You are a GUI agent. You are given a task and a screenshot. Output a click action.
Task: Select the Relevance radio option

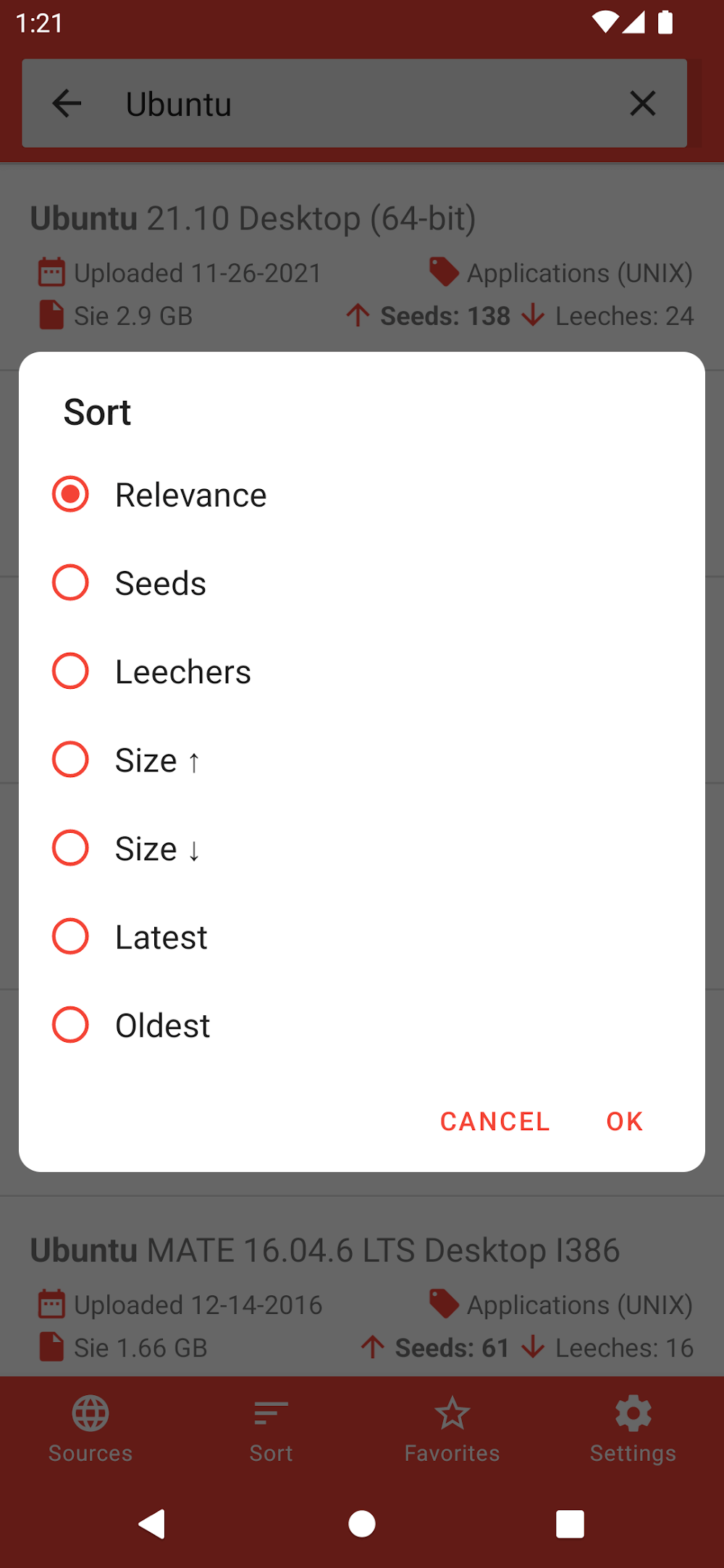point(71,494)
